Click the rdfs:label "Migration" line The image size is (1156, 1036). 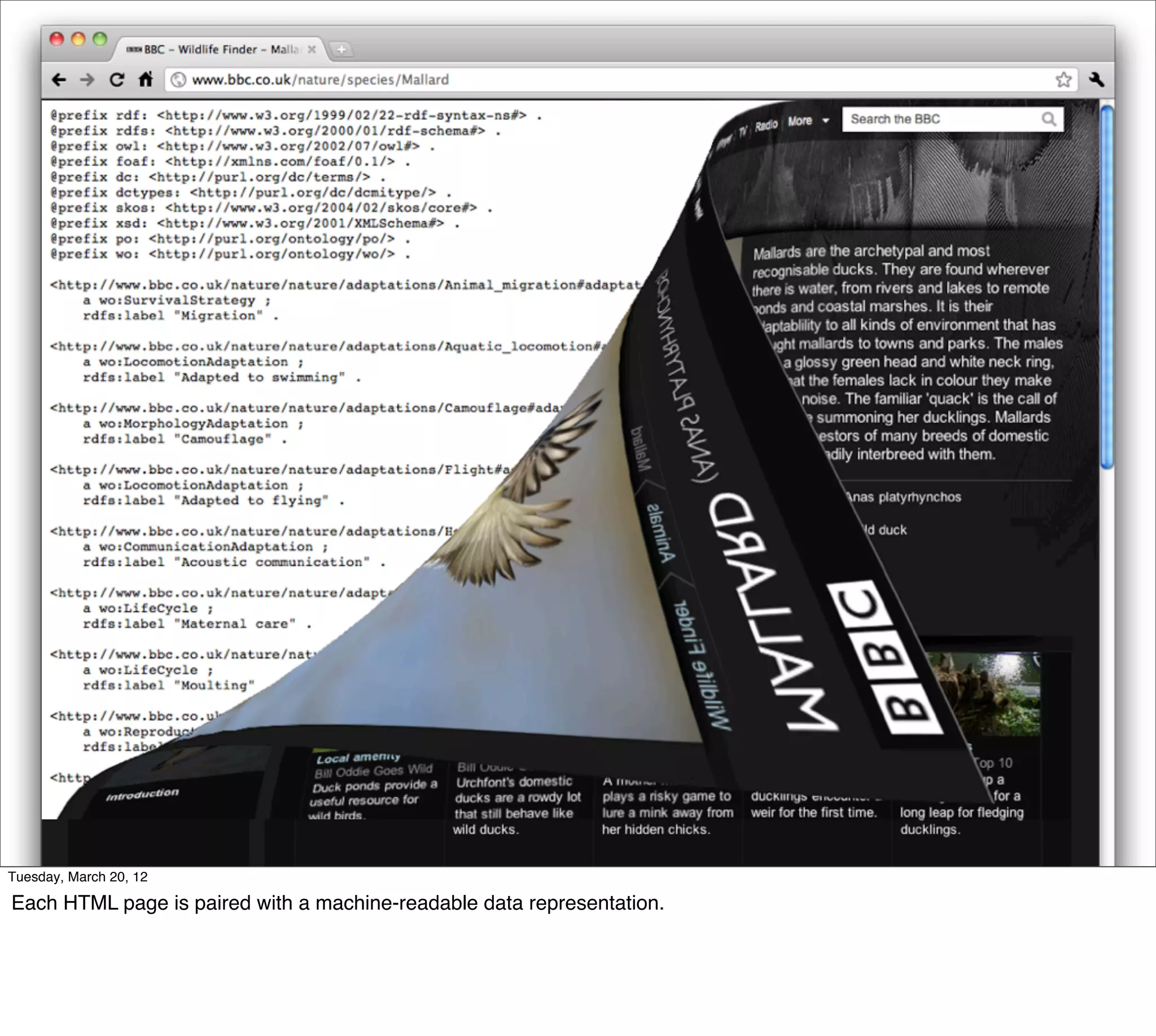pyautogui.click(x=181, y=316)
